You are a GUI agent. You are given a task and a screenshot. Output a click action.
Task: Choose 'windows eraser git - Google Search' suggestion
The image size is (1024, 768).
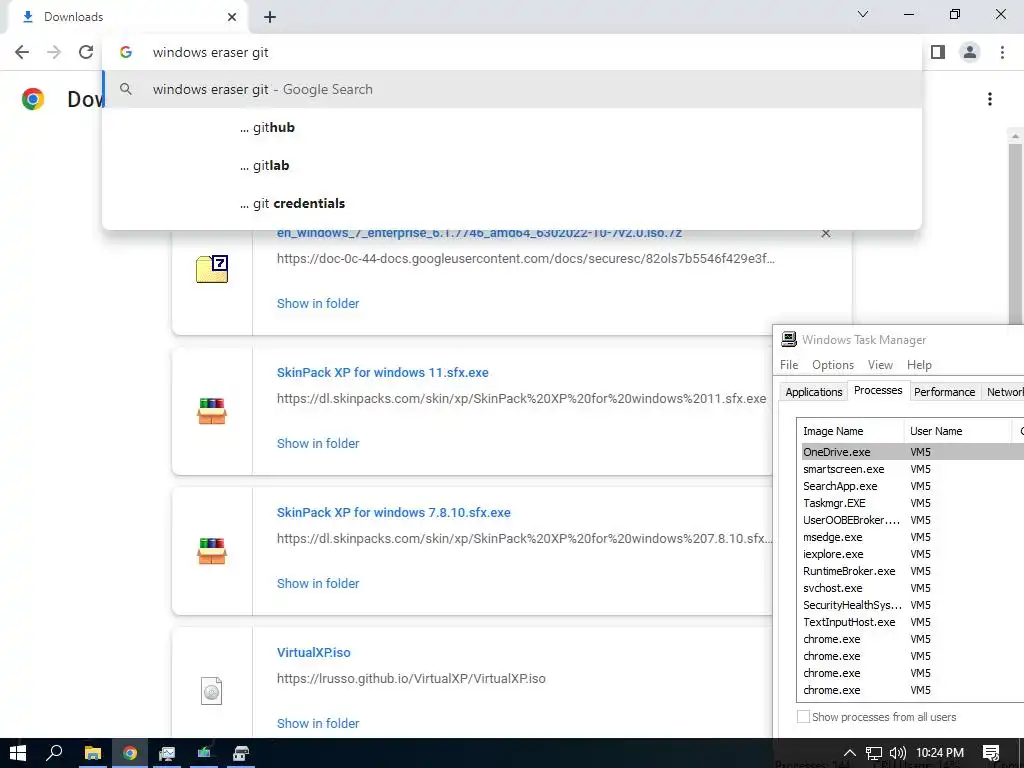click(x=512, y=89)
